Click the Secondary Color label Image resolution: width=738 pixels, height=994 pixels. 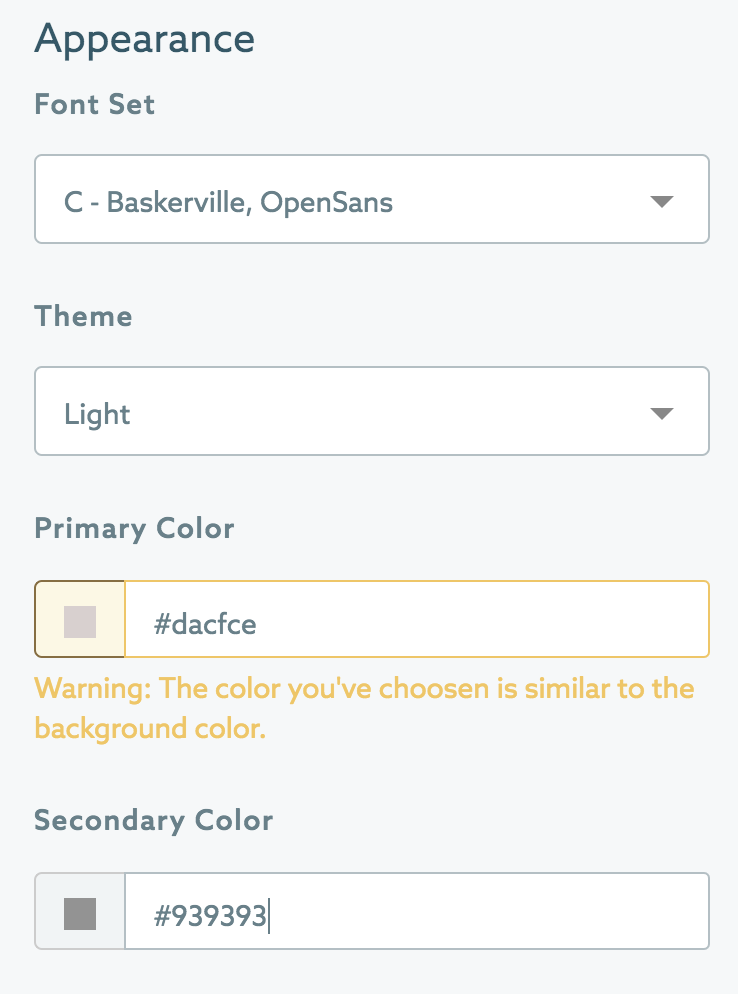tap(153, 820)
